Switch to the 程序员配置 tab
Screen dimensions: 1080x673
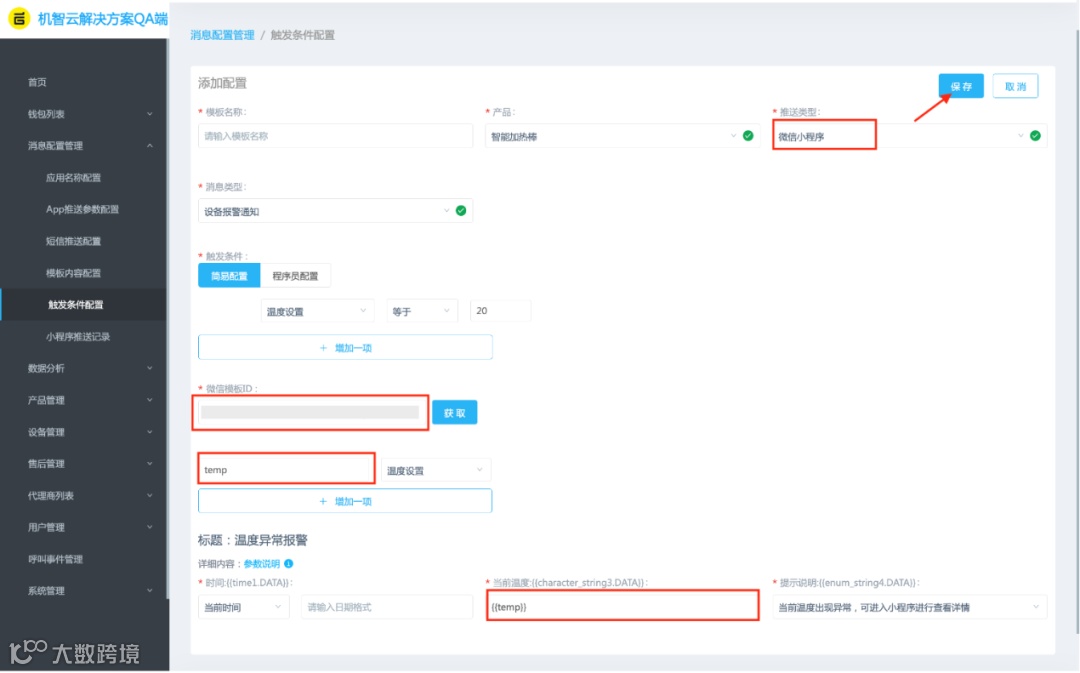coord(295,276)
